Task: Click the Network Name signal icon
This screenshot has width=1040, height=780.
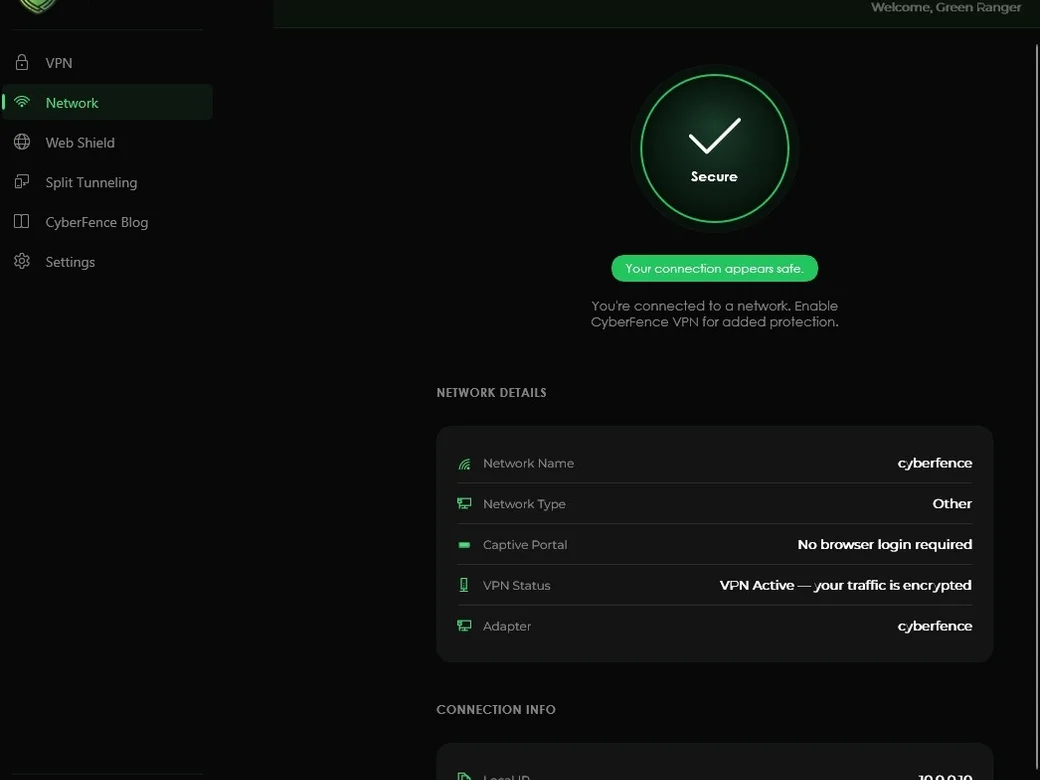Action: [464, 464]
